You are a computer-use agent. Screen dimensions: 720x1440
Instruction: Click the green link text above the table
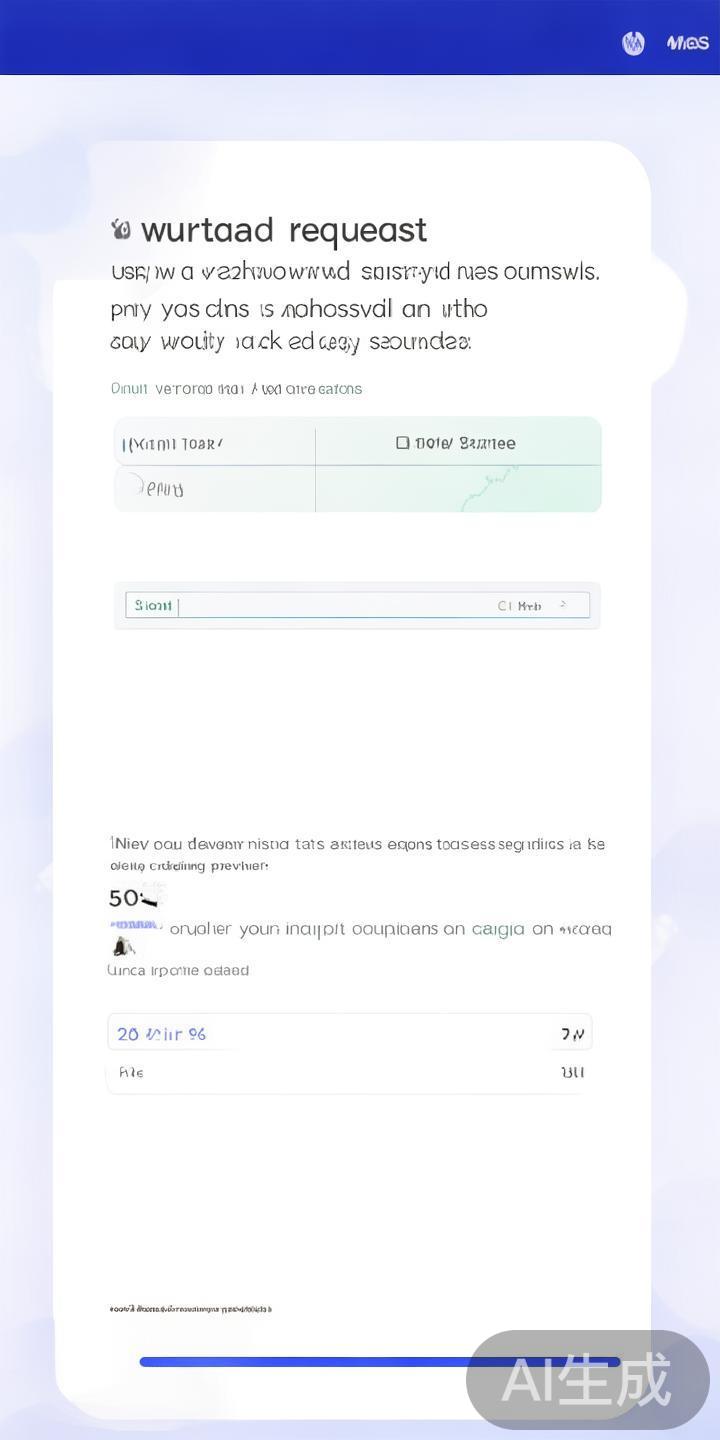pos(236,388)
